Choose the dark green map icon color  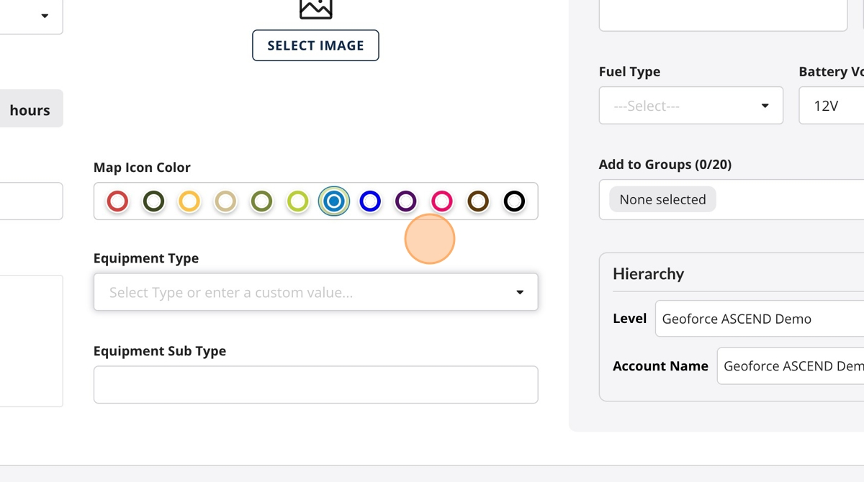[154, 202]
